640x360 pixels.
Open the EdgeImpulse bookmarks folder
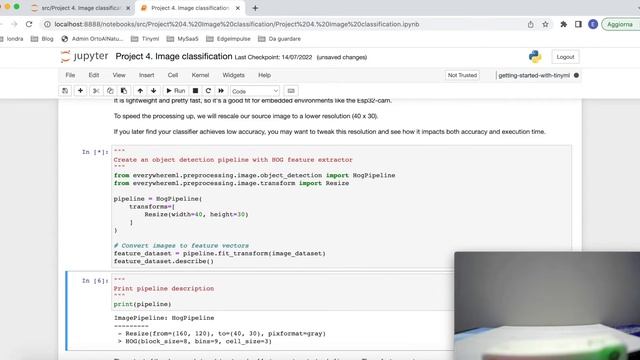[227, 39]
